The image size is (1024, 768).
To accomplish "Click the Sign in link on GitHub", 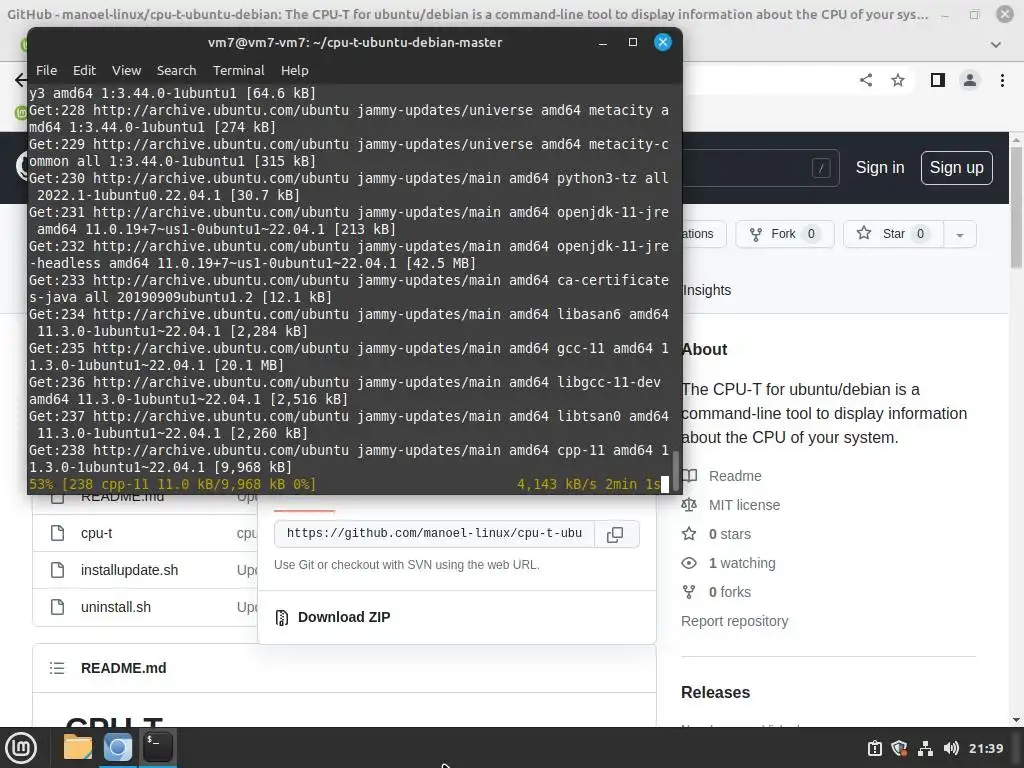I will pyautogui.click(x=880, y=168).
